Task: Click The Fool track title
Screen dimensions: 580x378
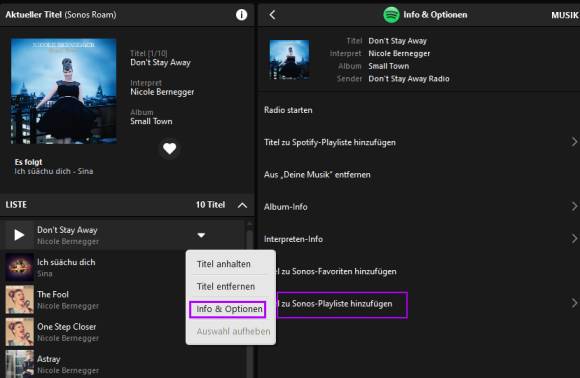Action: (53, 295)
